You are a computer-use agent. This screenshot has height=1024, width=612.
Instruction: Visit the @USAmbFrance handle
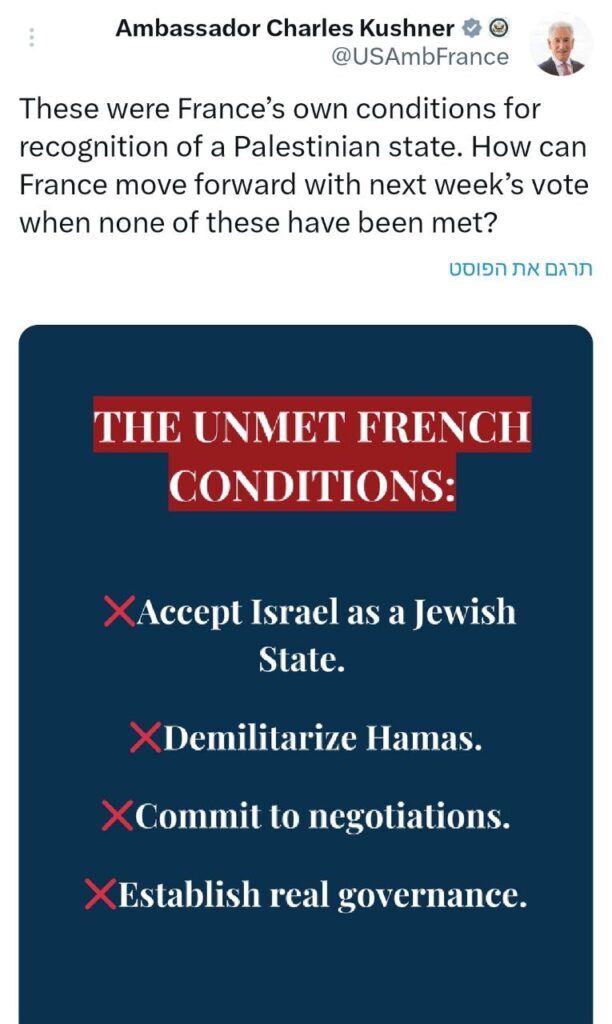point(419,57)
